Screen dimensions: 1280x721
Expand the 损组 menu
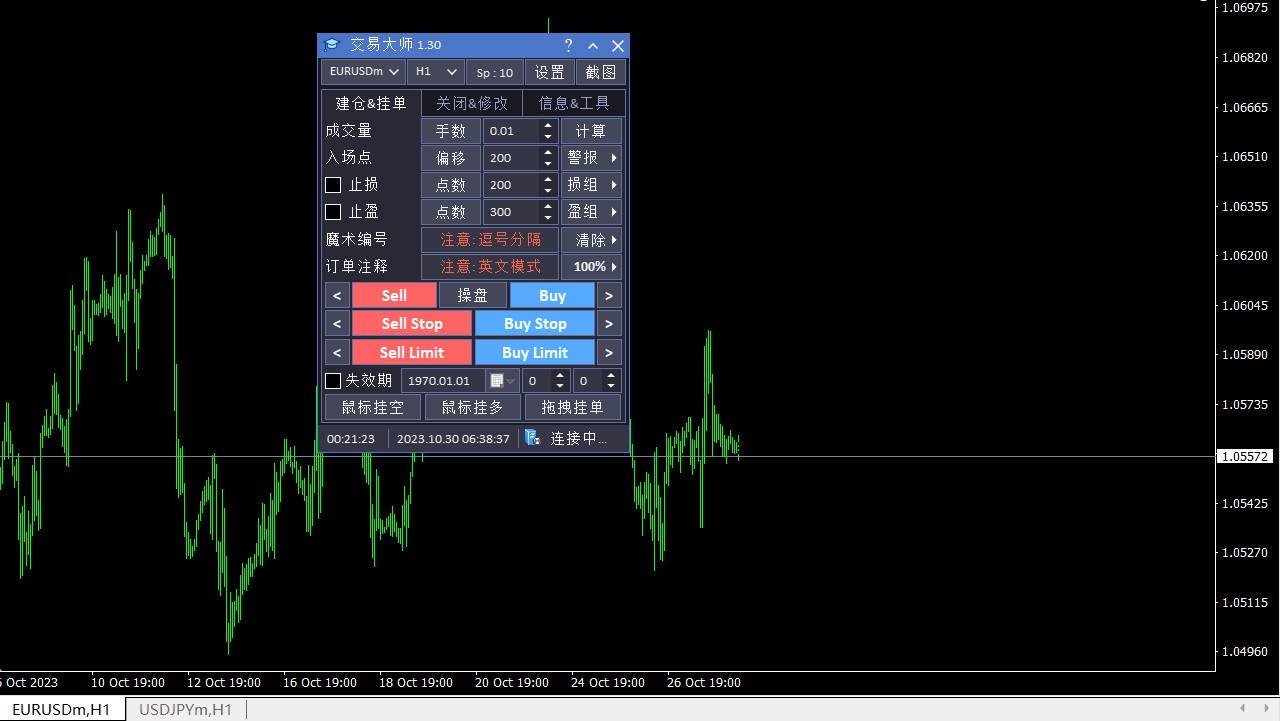pyautogui.click(x=591, y=185)
